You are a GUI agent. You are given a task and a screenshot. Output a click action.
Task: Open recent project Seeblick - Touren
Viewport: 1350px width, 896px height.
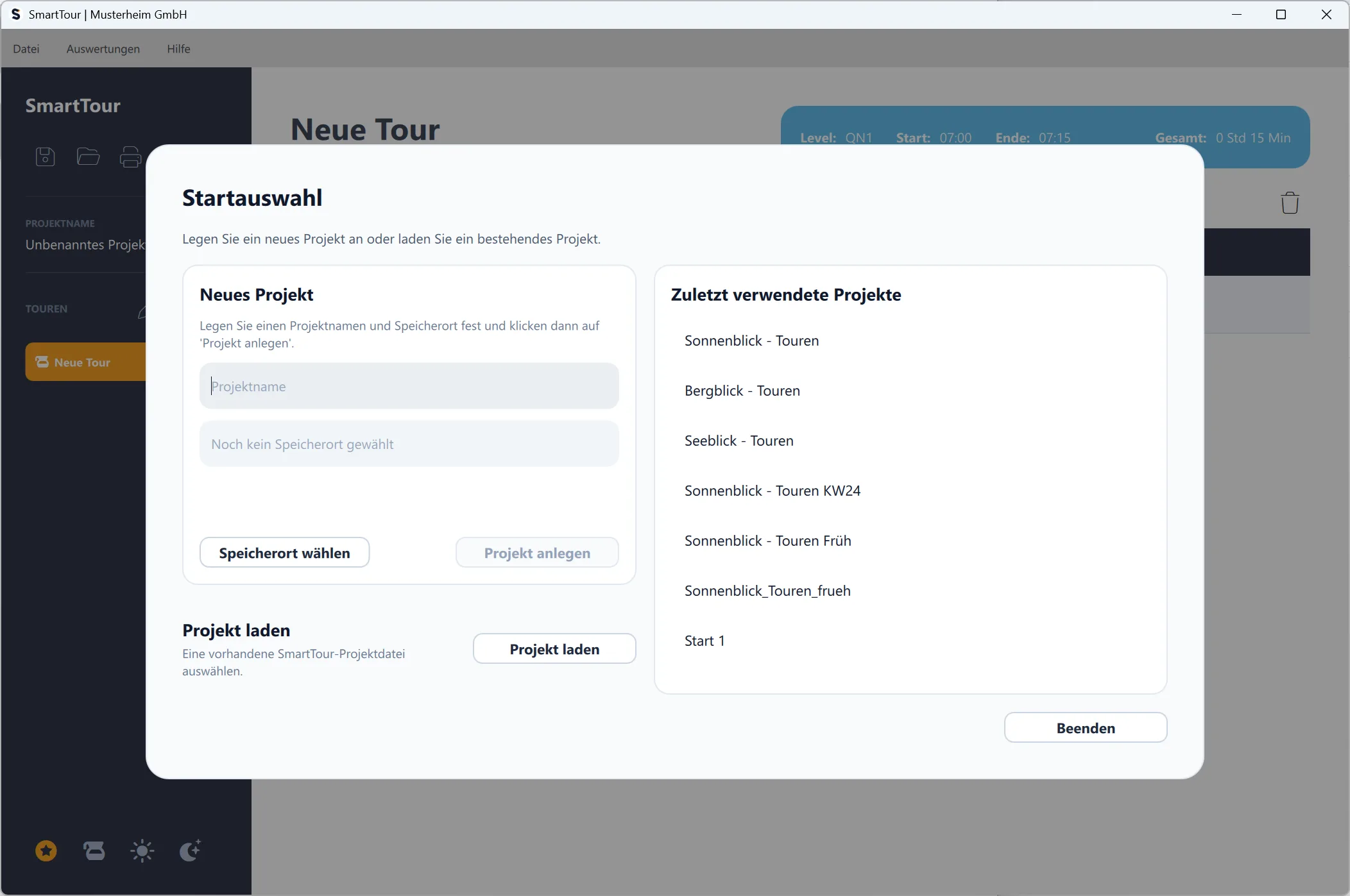click(x=739, y=441)
